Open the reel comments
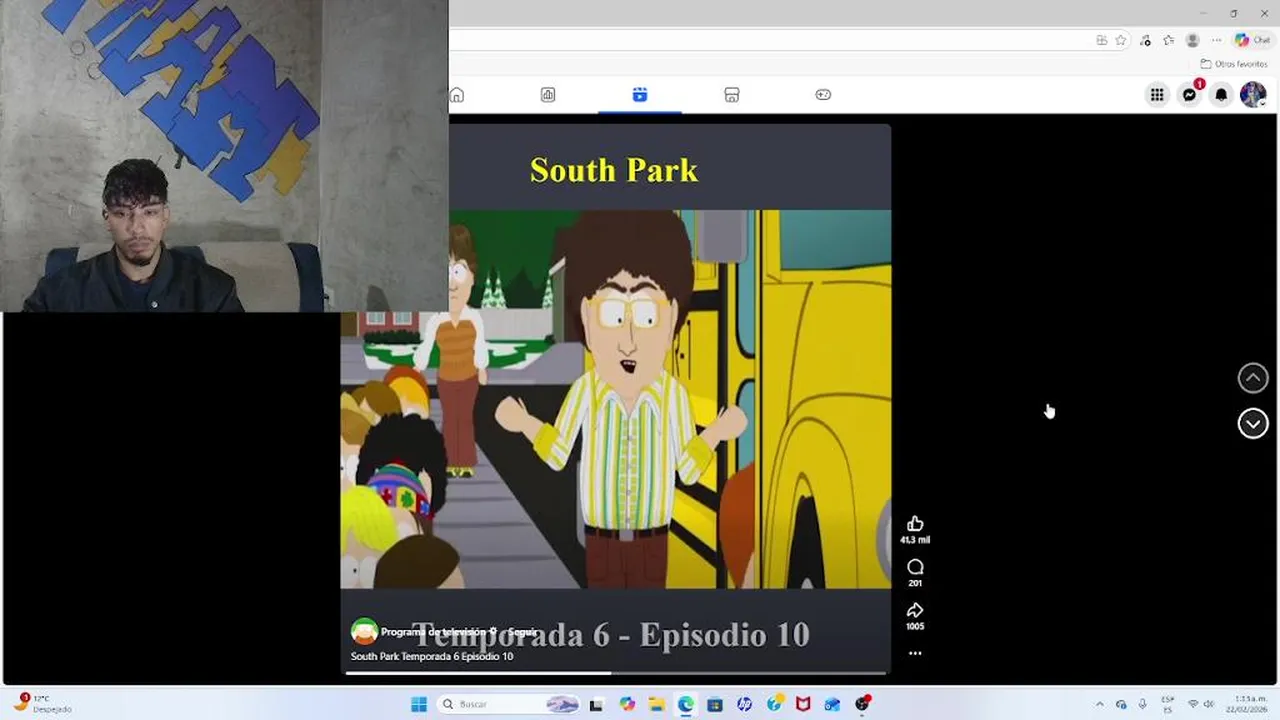Viewport: 1280px width, 720px height. point(915,567)
